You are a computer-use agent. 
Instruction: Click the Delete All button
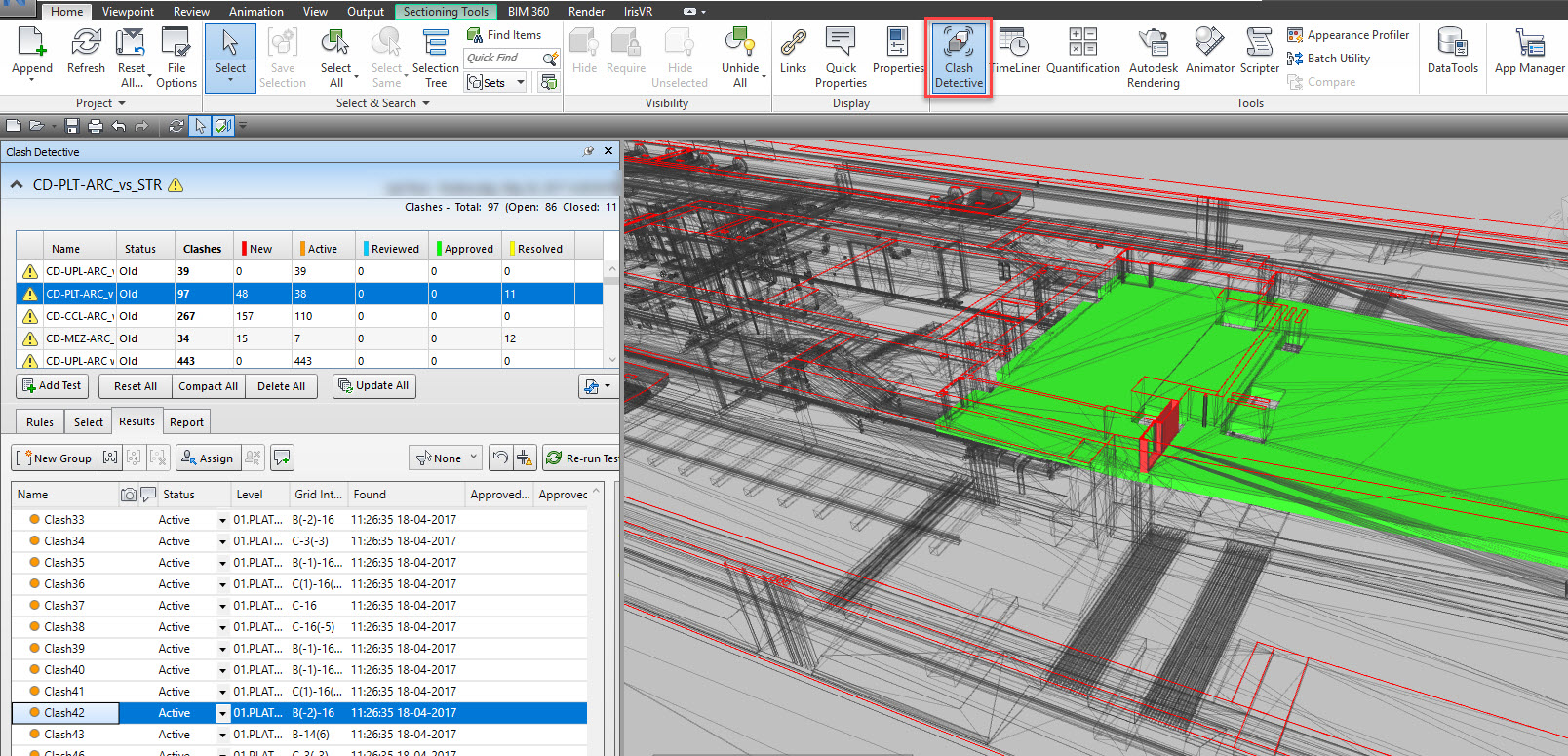(281, 386)
